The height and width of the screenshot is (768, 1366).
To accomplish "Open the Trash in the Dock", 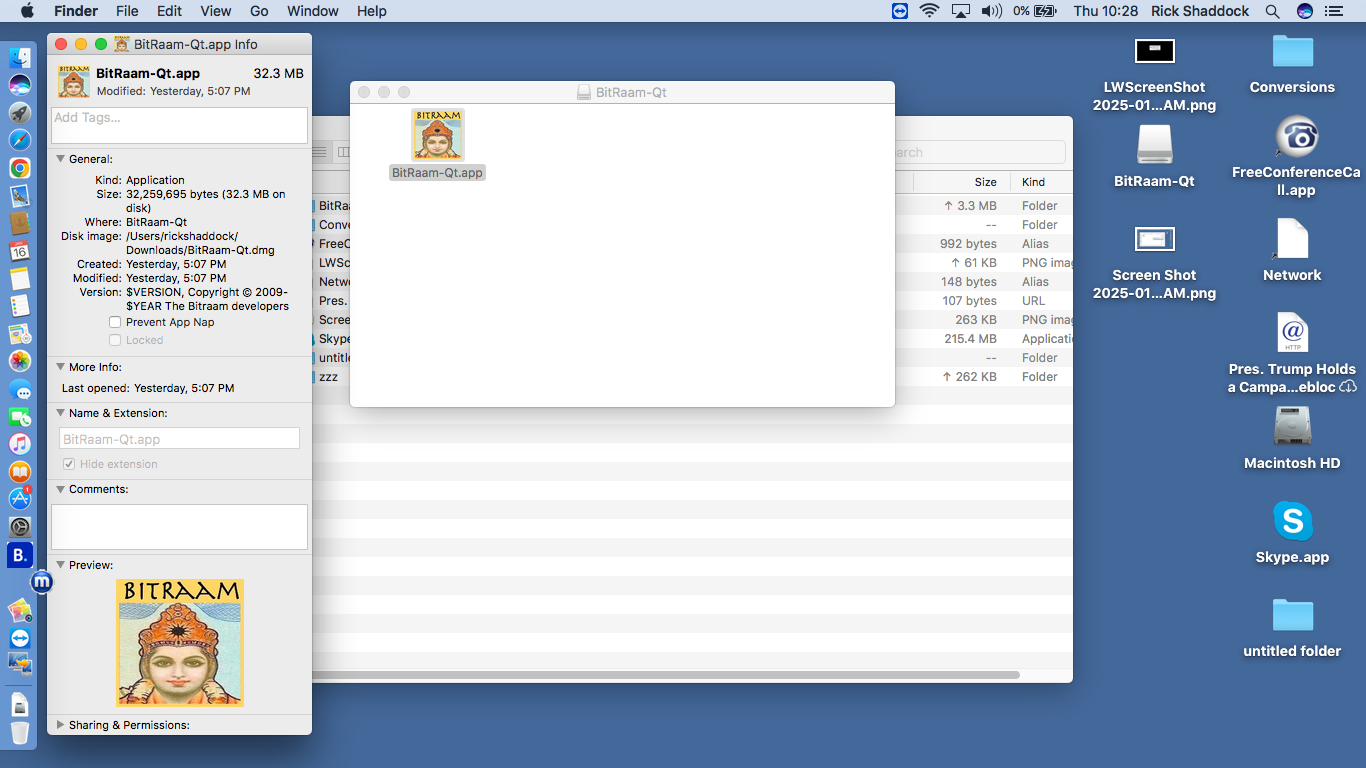I will pyautogui.click(x=20, y=733).
